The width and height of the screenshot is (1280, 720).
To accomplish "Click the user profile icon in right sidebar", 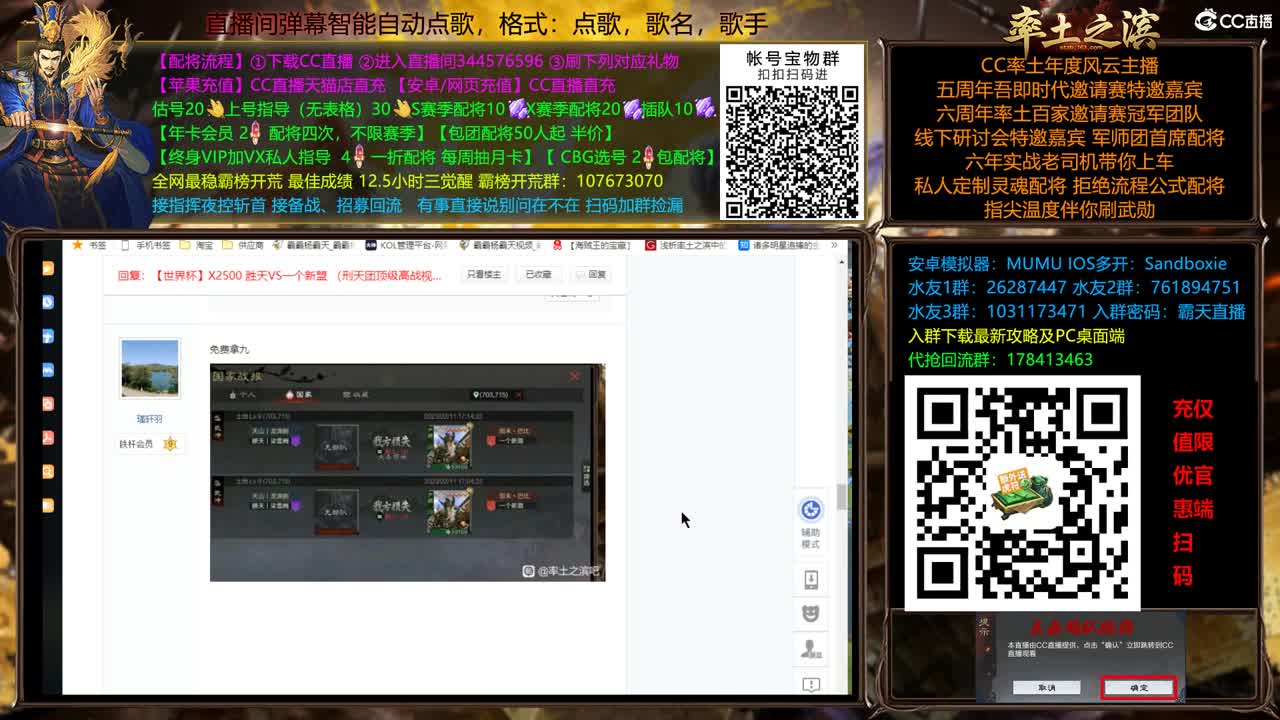I will point(810,648).
